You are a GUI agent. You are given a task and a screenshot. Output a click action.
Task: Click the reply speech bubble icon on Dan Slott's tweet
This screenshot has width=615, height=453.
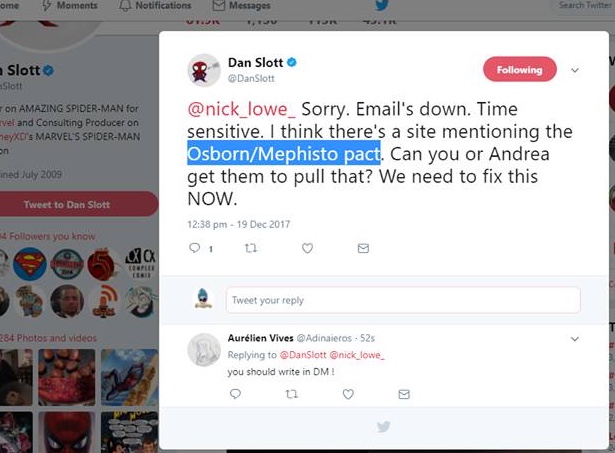pos(195,248)
